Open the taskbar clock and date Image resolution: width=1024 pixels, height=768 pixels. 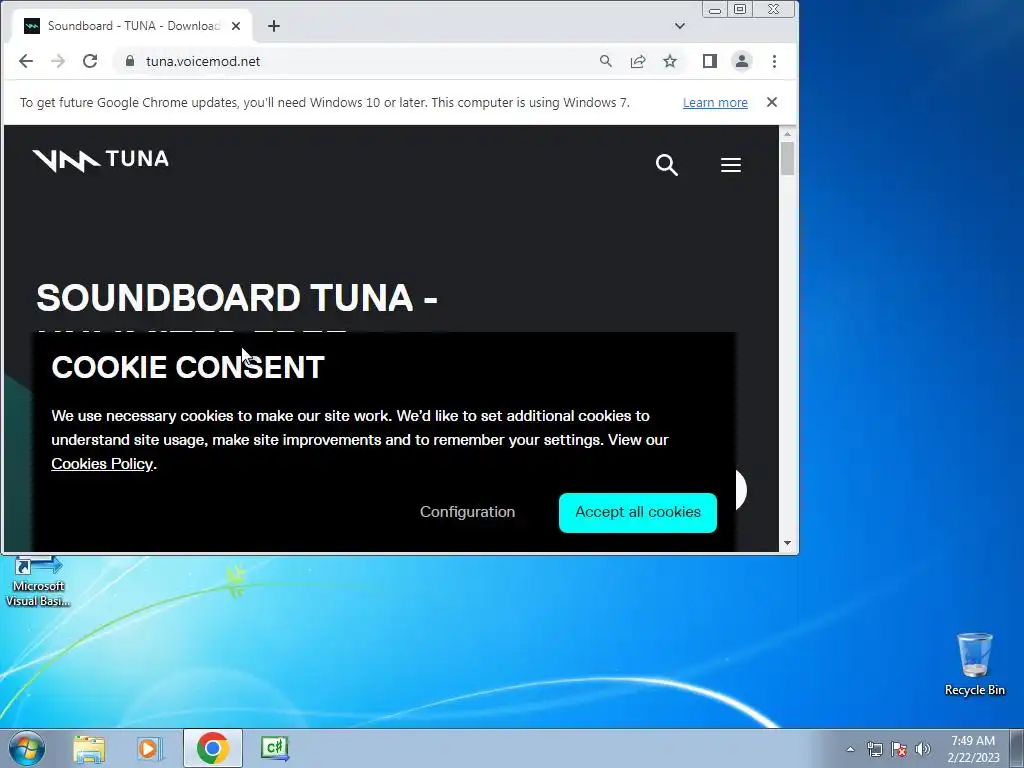(x=973, y=749)
